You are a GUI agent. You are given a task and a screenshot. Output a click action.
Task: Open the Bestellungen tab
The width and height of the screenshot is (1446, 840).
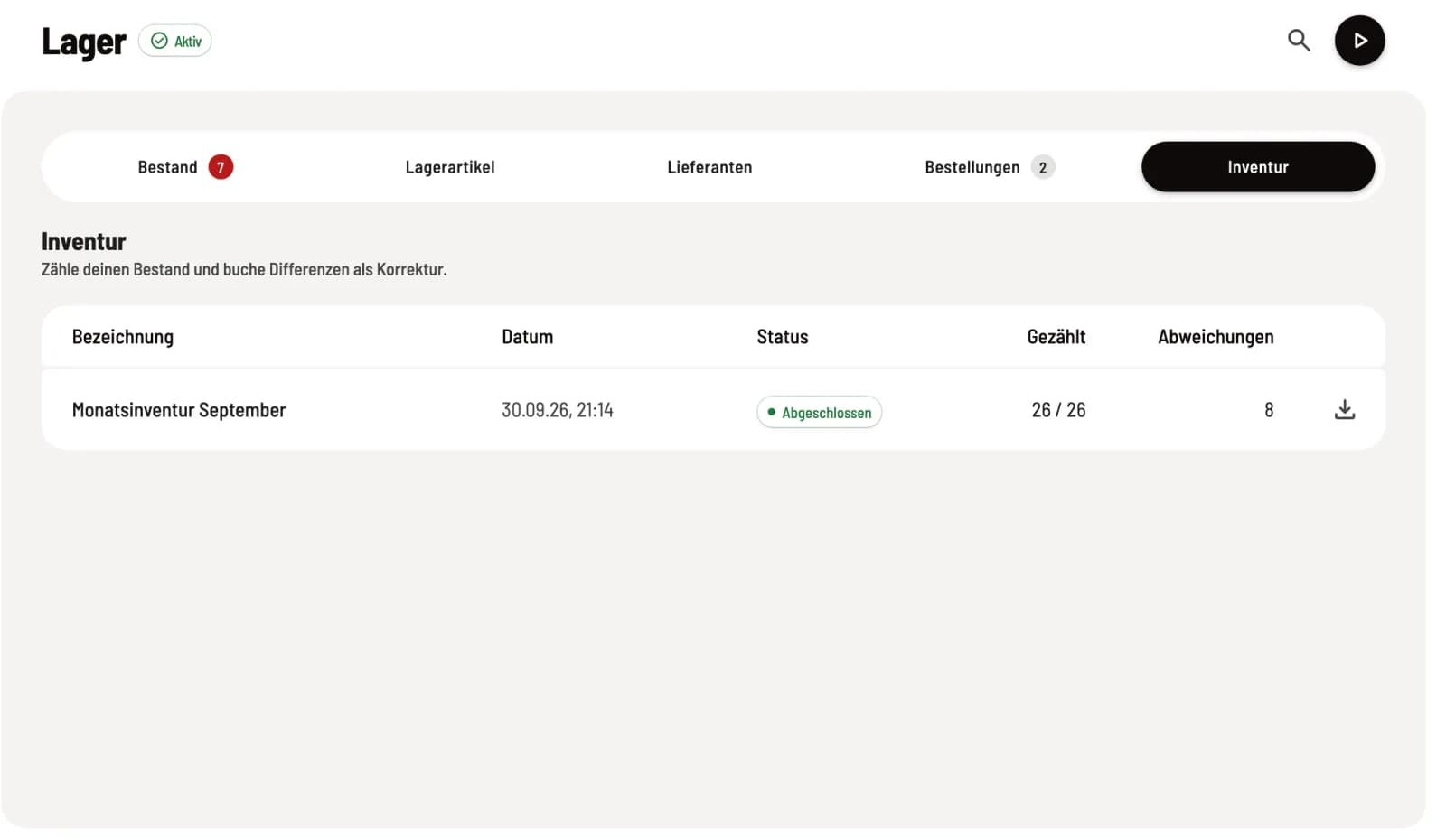tap(990, 167)
